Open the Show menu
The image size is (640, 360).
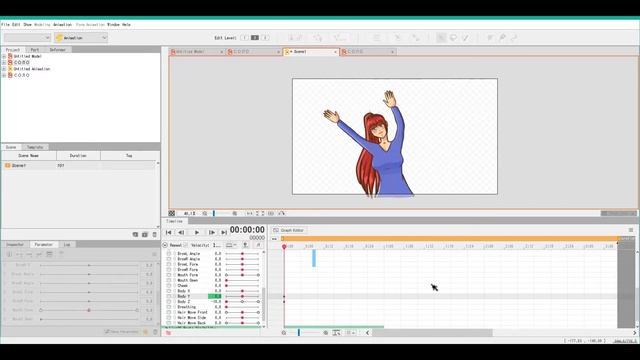pyautogui.click(x=27, y=24)
